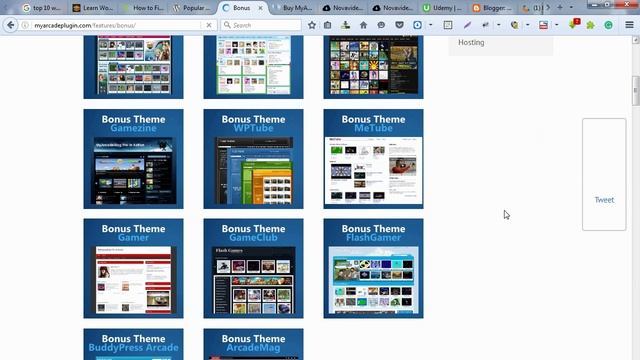Screen dimensions: 640x360
Task: Open the Bonus Theme FlashGamer thumbnail
Action: pyautogui.click(x=373, y=269)
